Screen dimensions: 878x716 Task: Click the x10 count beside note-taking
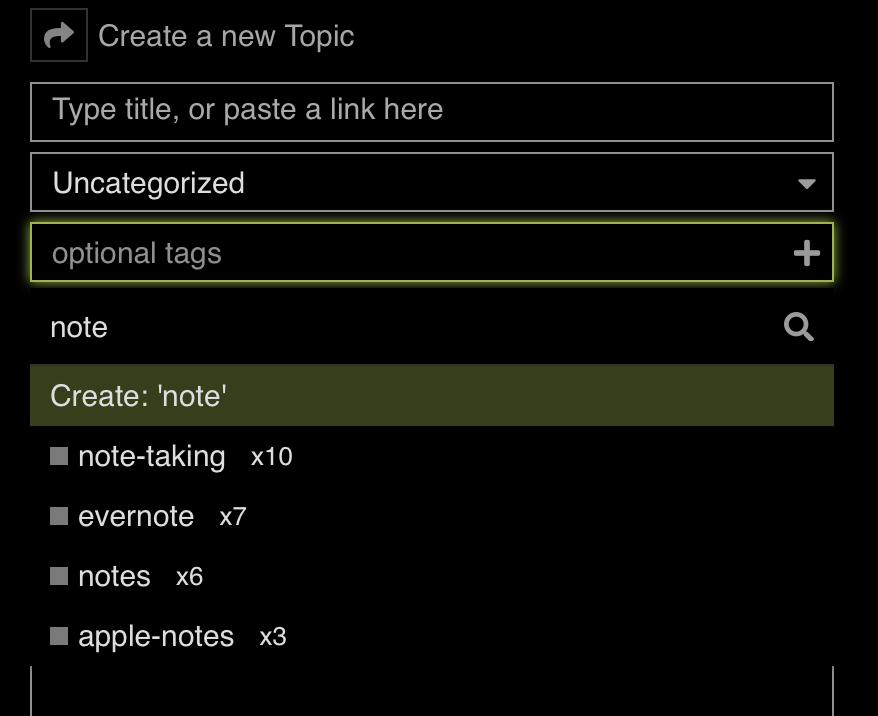(272, 457)
